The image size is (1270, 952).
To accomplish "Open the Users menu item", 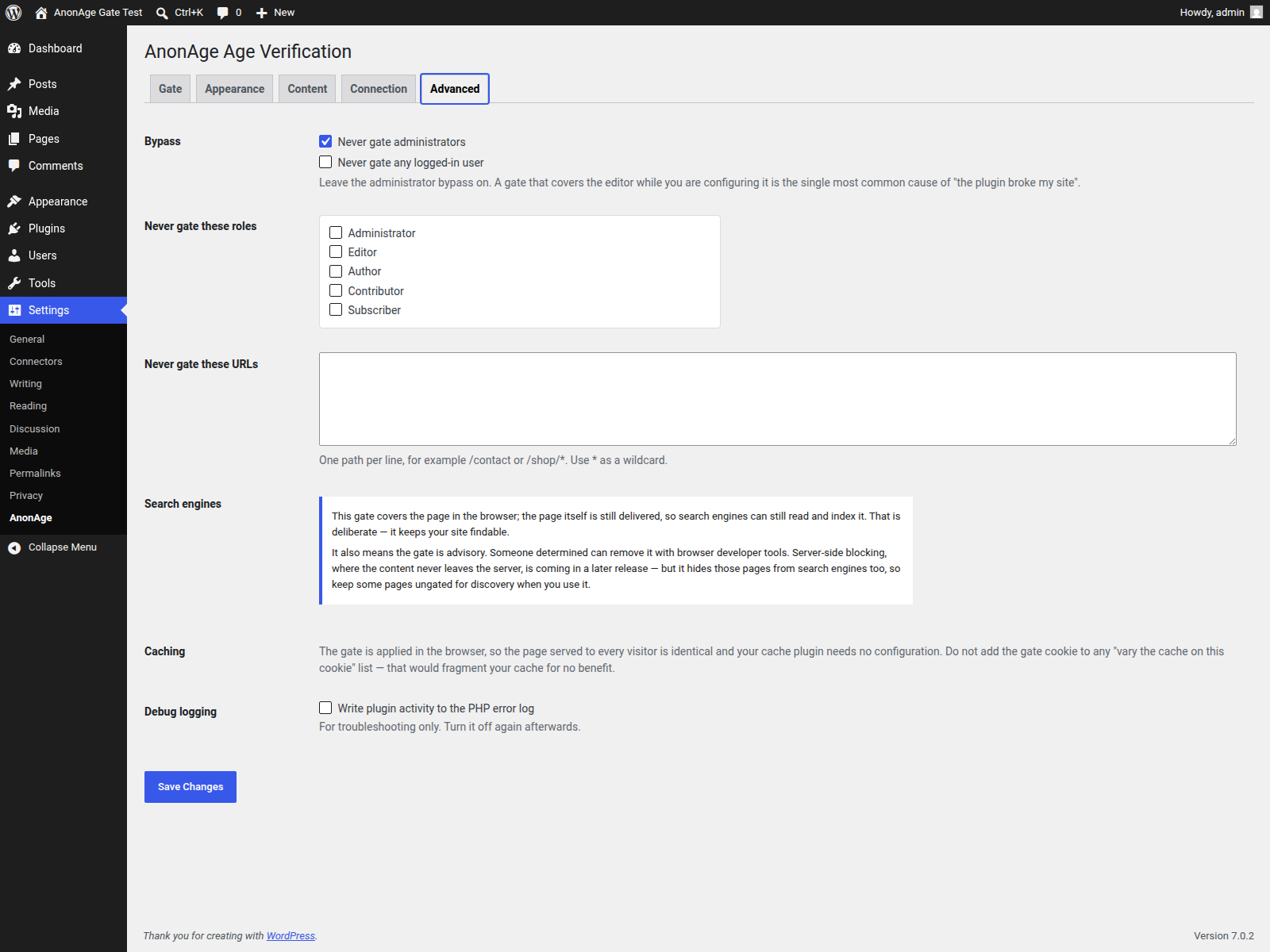I will point(63,255).
